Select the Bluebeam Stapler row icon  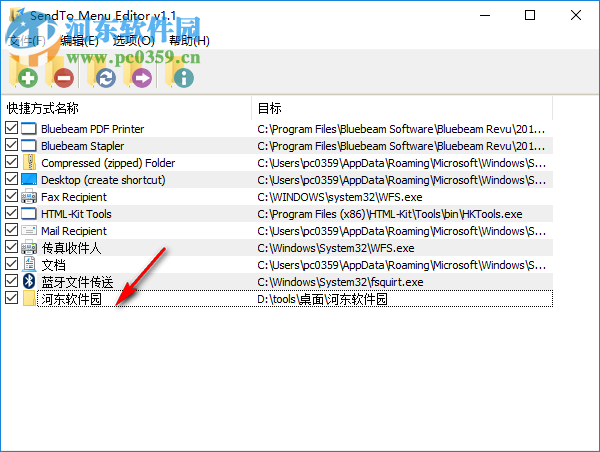point(29,145)
